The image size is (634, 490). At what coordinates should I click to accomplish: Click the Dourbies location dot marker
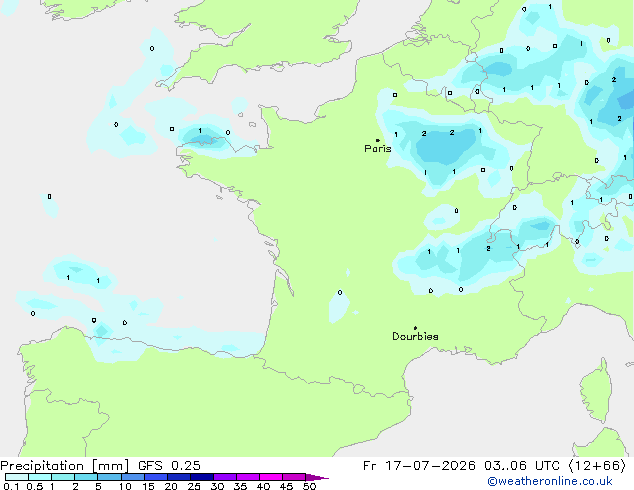(415, 328)
